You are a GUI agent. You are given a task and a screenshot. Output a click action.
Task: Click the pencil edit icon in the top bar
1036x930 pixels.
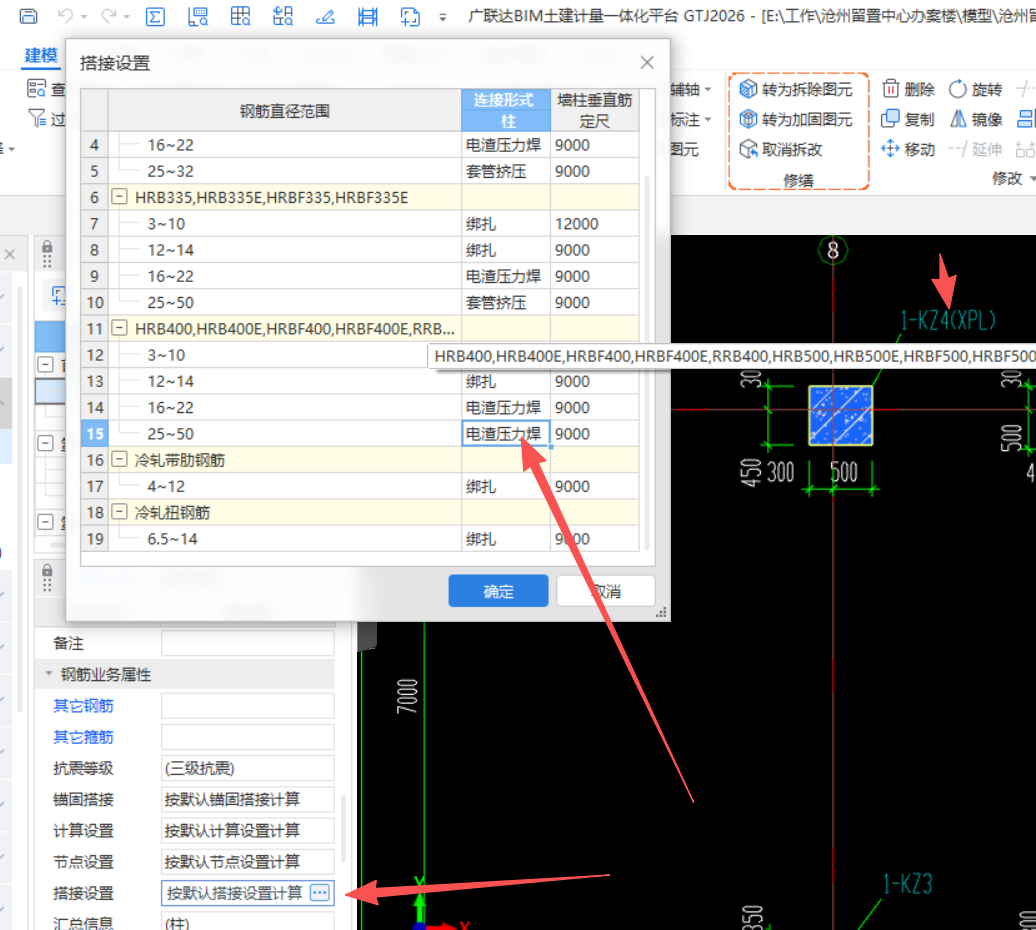[x=325, y=16]
